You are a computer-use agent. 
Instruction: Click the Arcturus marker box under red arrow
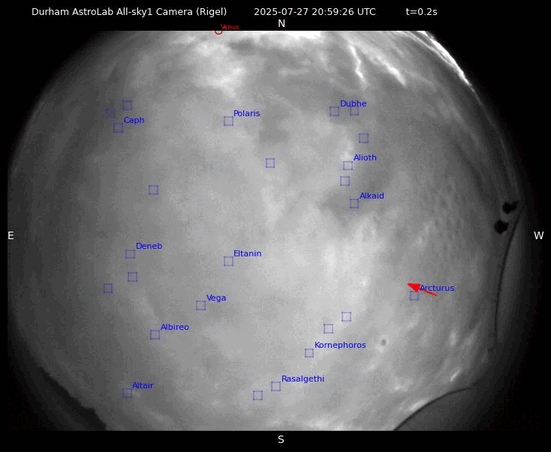[414, 296]
